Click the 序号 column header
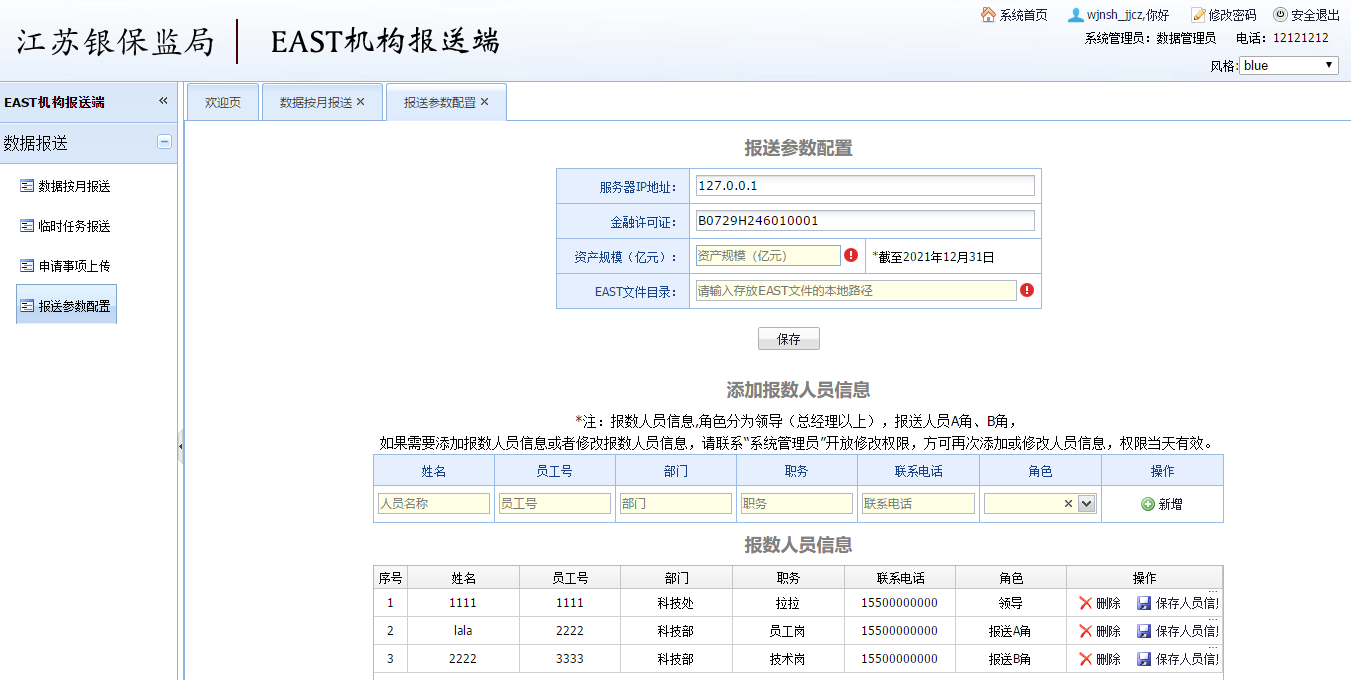 390,578
